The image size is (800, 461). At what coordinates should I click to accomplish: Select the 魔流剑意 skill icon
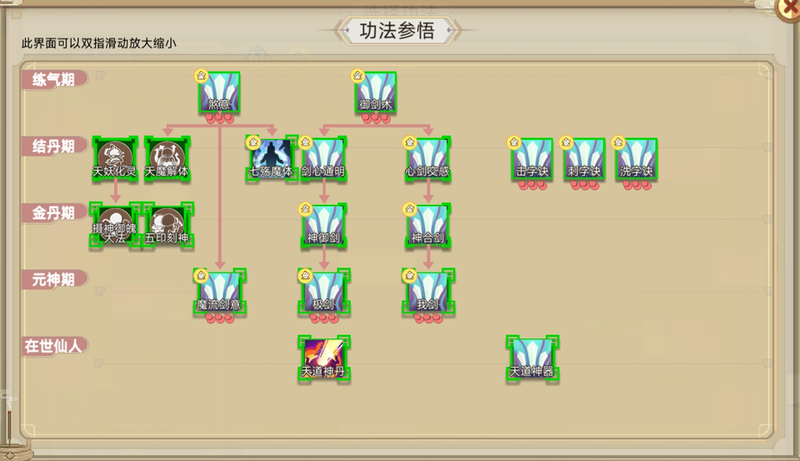pyautogui.click(x=219, y=292)
